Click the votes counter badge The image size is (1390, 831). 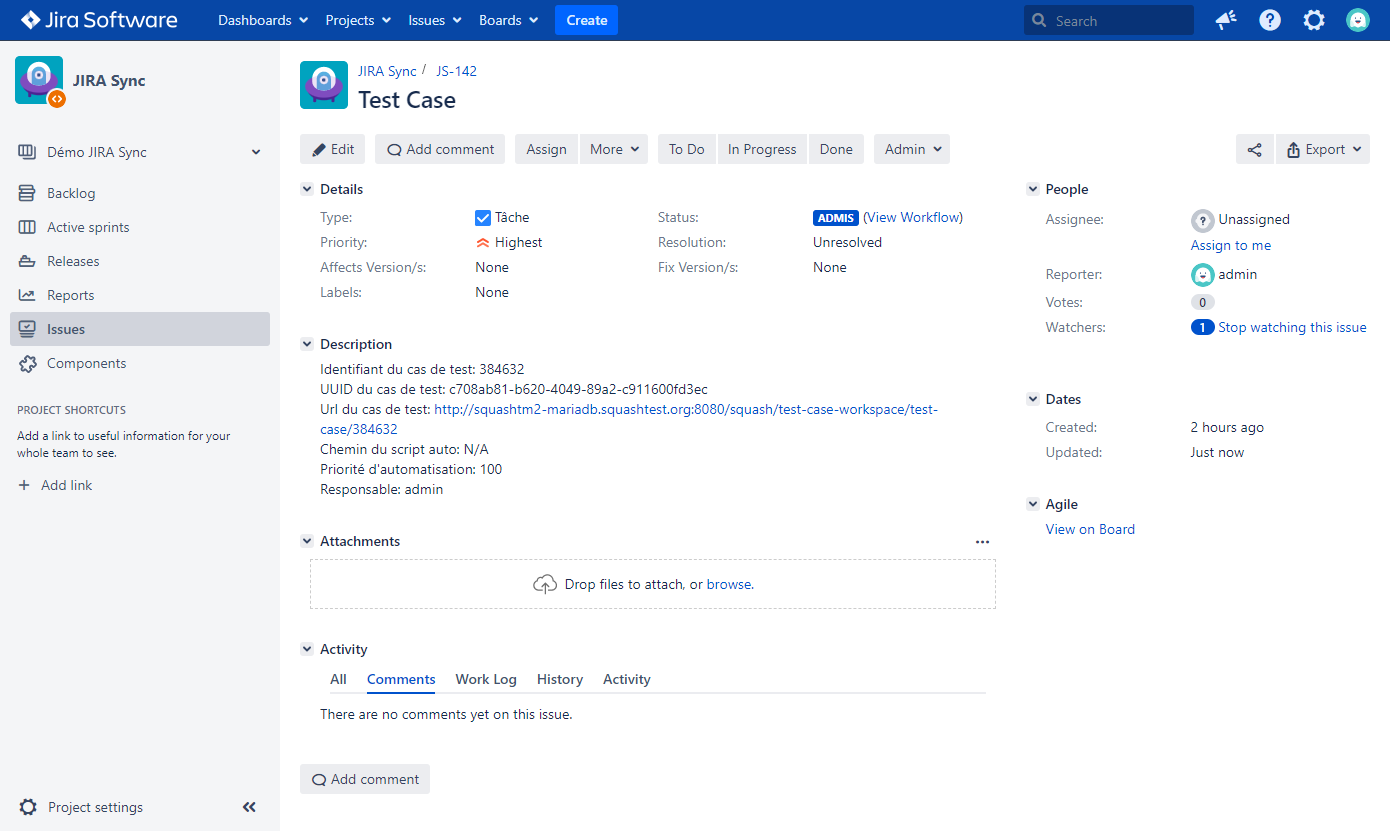click(1200, 301)
